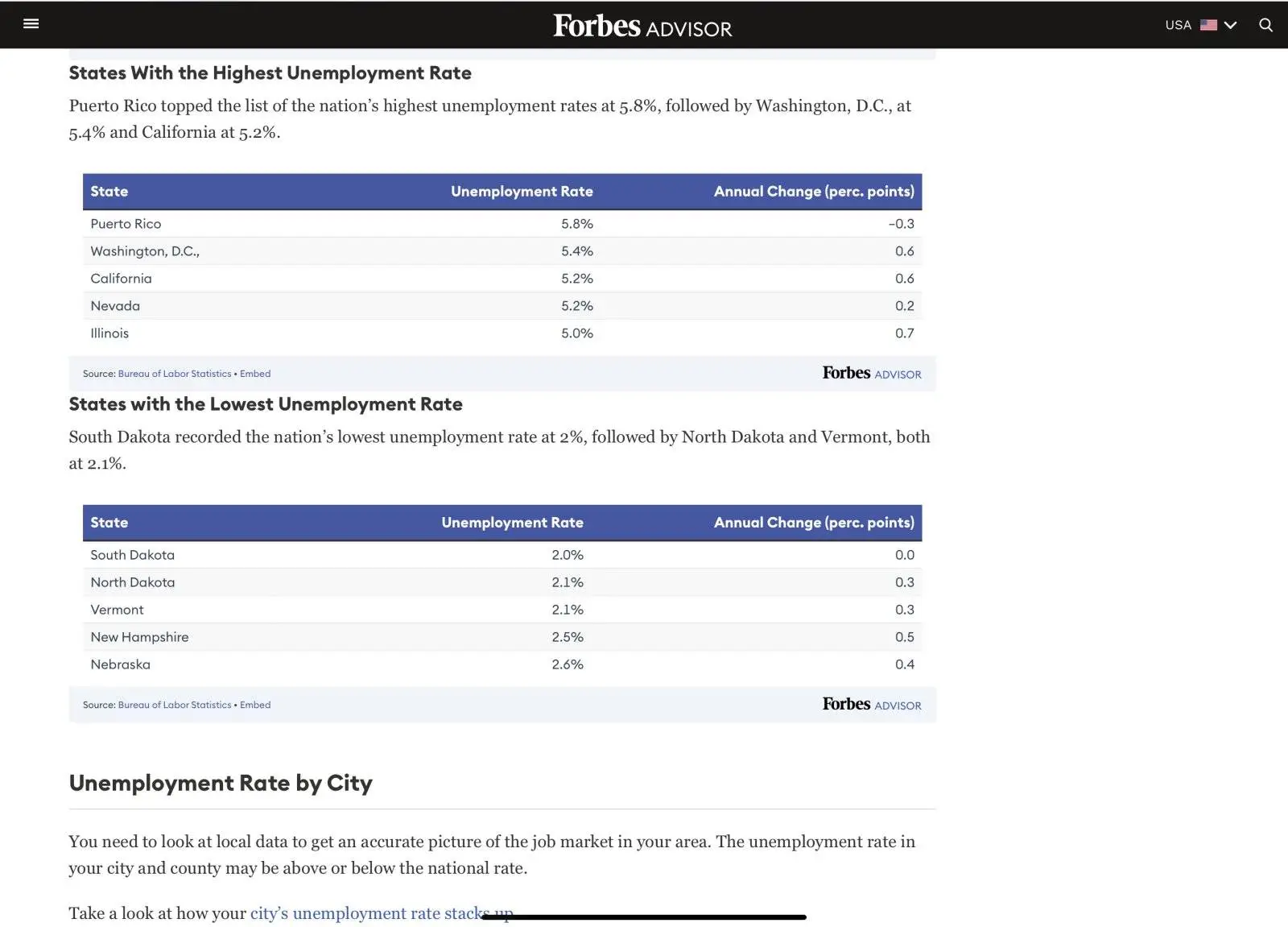Viewport: 1288px width, 927px height.
Task: Click Annual Change header in highest-rate table
Action: [x=814, y=192]
